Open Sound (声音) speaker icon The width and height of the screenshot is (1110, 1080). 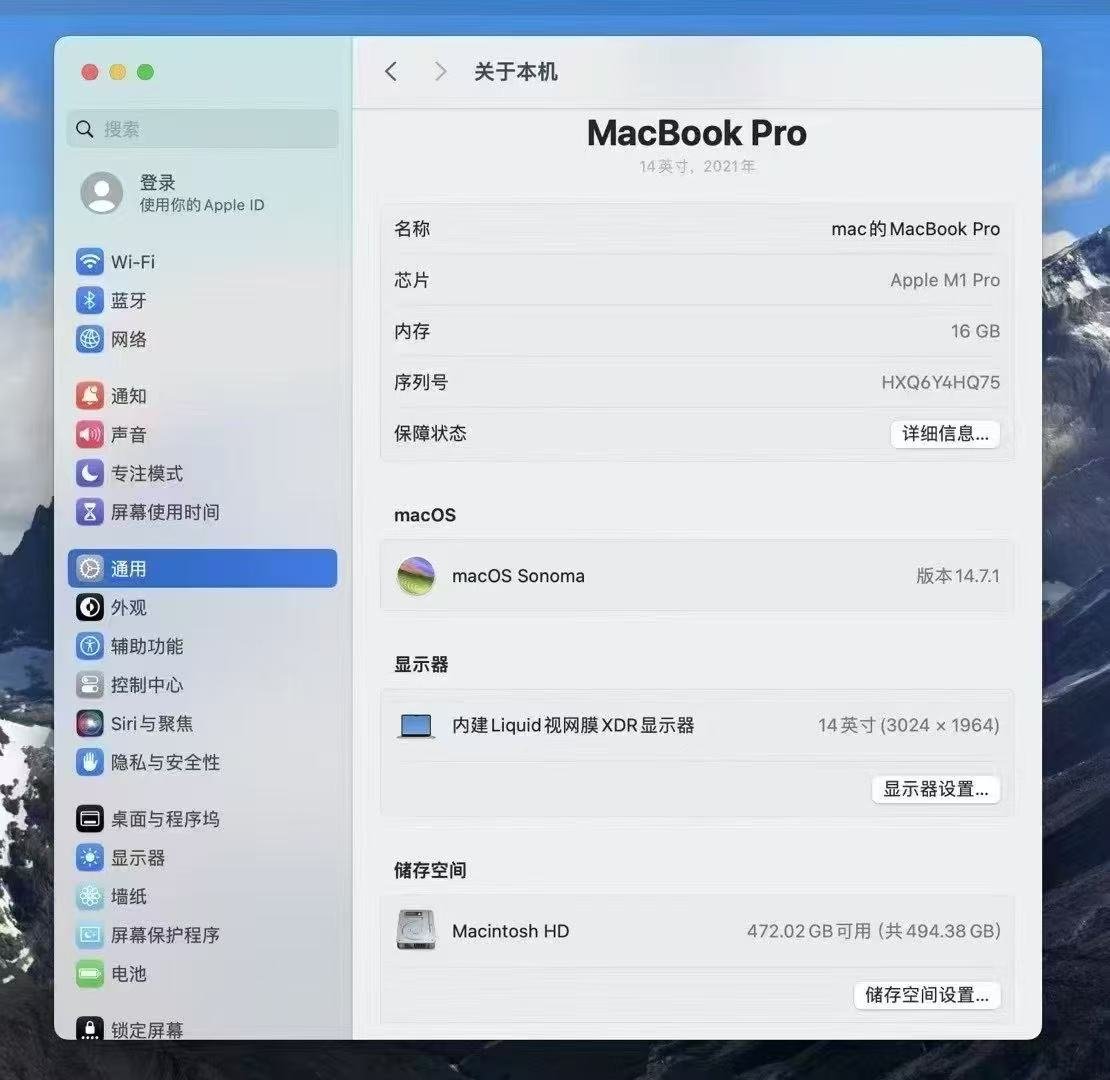click(x=89, y=435)
